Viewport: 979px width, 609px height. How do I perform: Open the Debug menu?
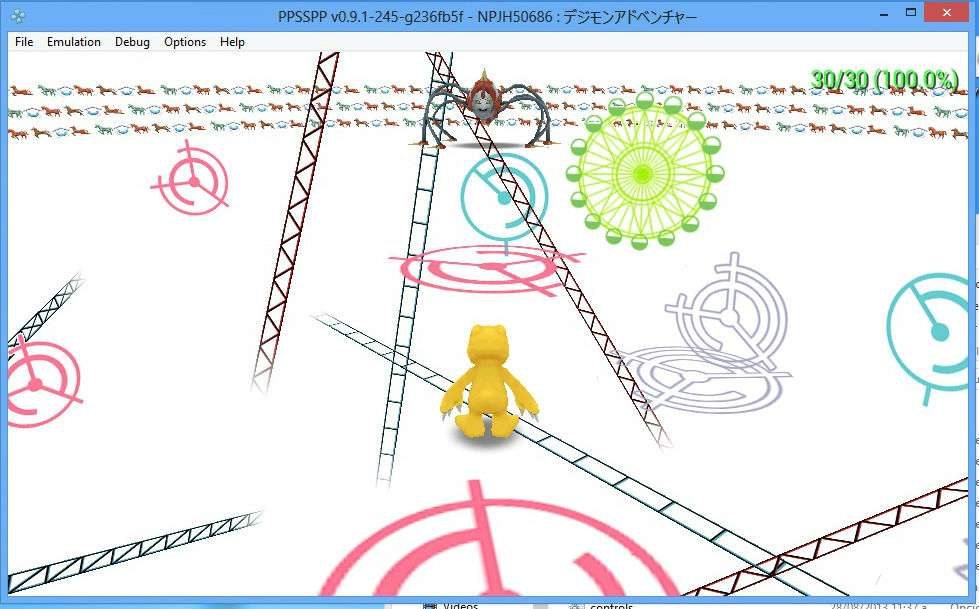point(132,42)
